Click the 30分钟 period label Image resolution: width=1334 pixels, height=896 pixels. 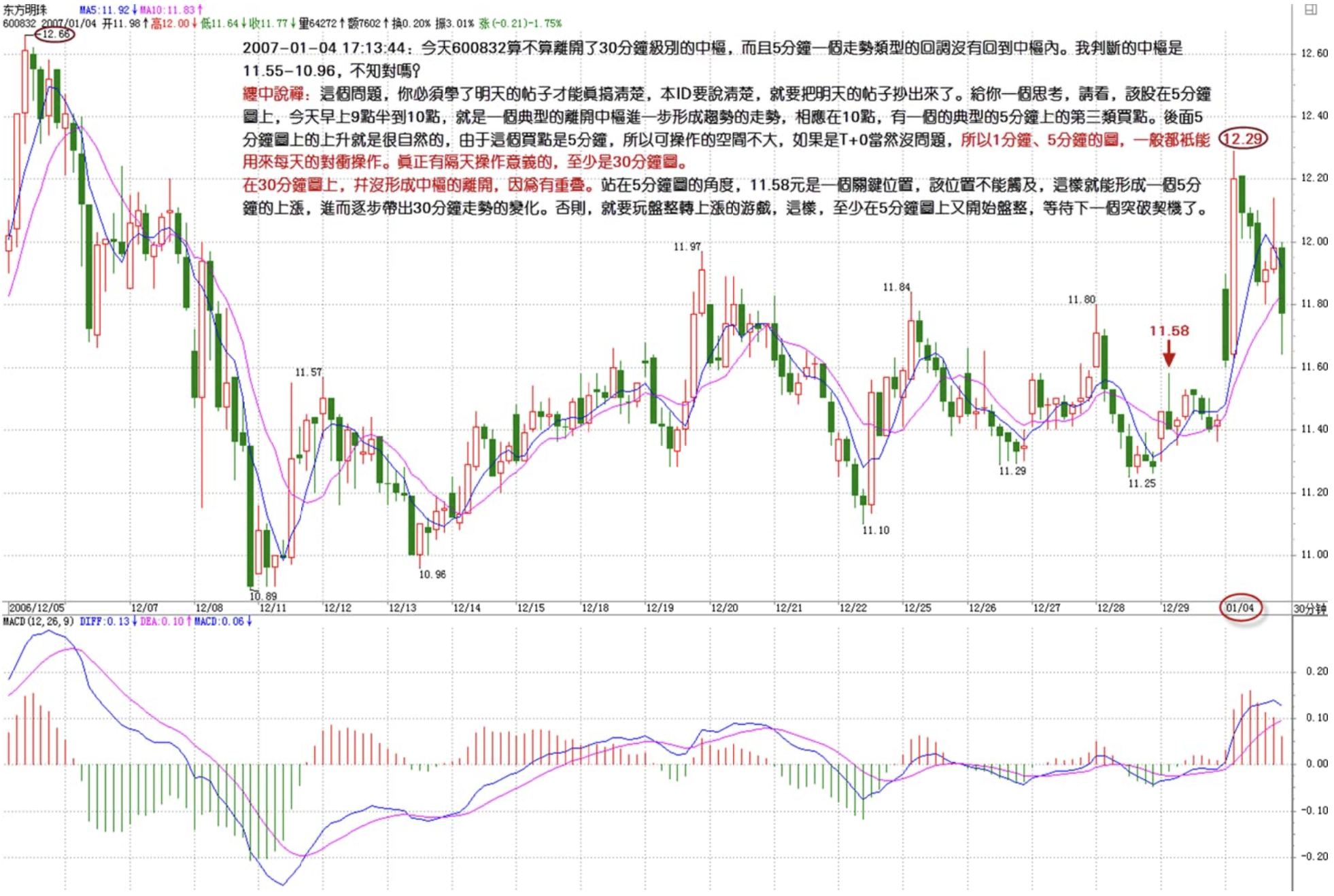1310,608
